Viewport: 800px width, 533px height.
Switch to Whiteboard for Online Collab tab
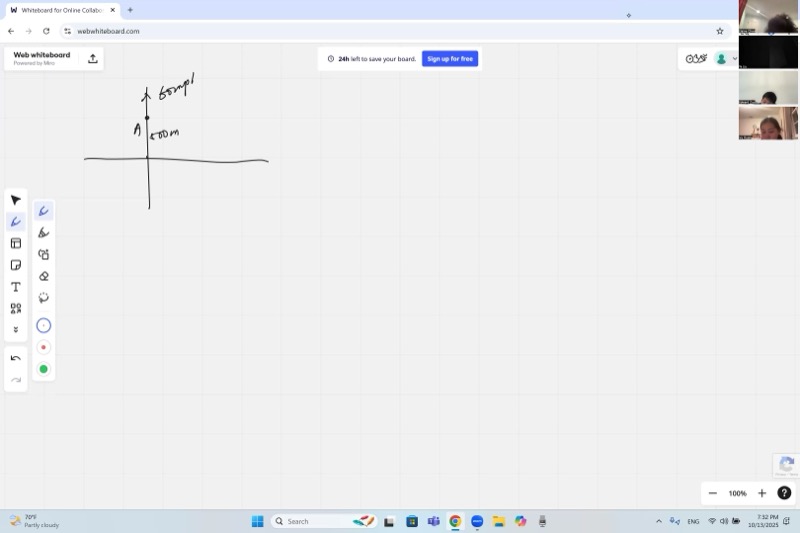(x=62, y=10)
